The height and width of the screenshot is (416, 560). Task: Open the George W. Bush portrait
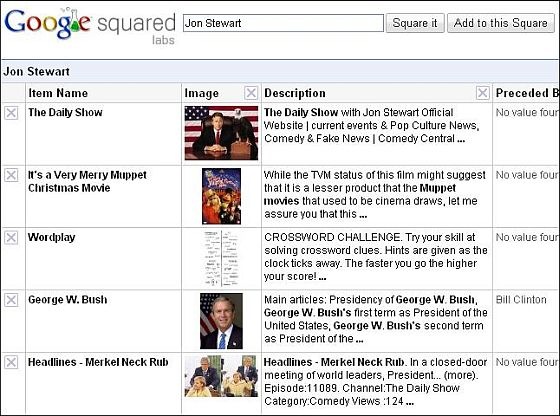[x=221, y=321]
